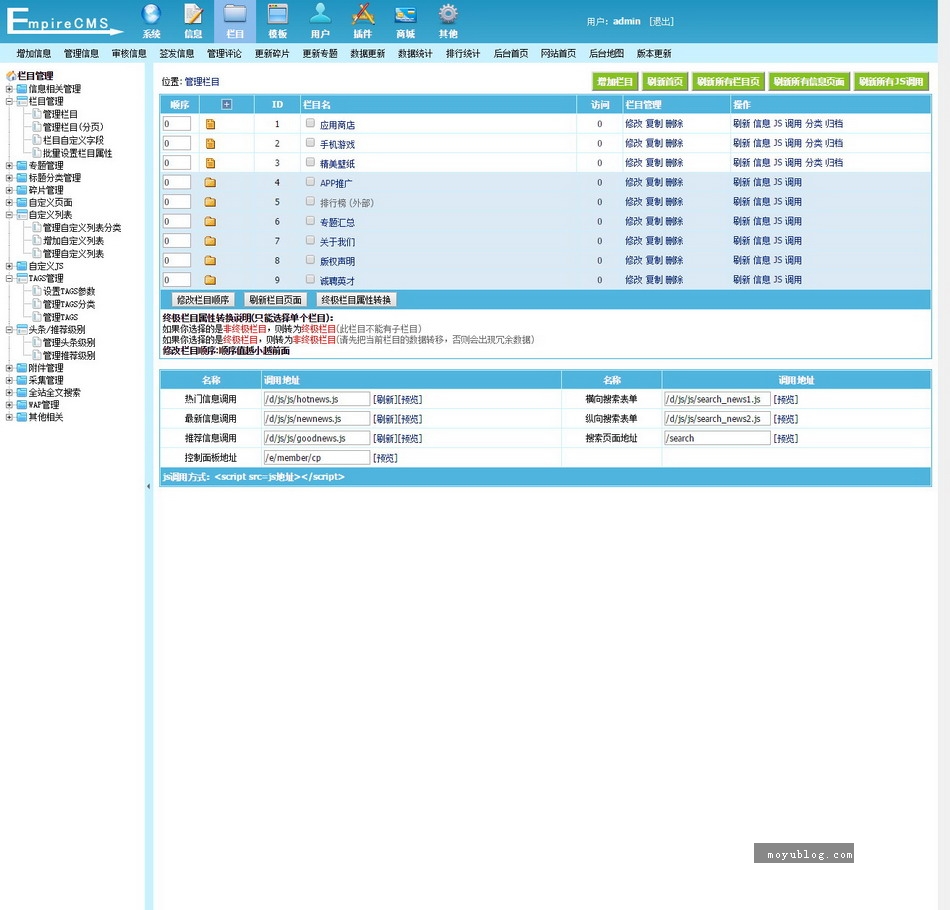
Task: Open 管理TAGS分类 in the tree
Action: (68, 304)
